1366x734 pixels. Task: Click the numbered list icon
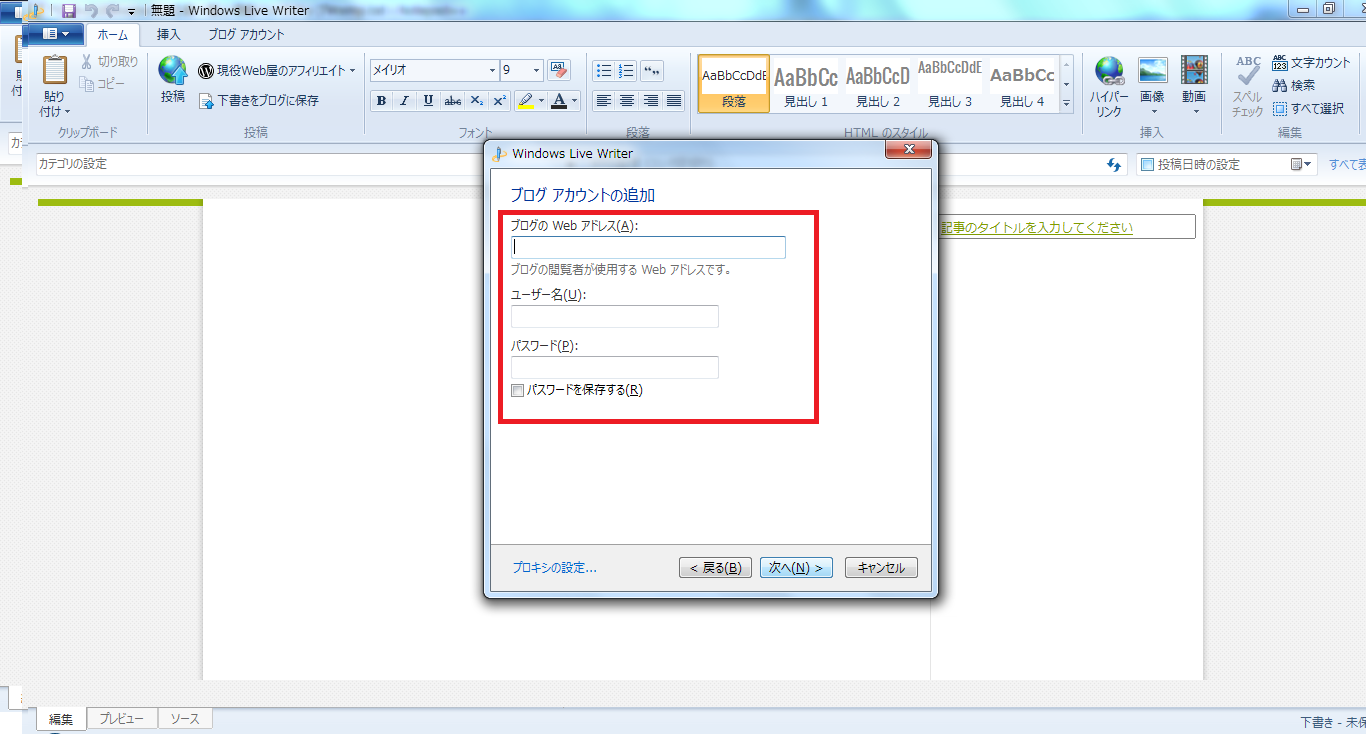pos(627,70)
